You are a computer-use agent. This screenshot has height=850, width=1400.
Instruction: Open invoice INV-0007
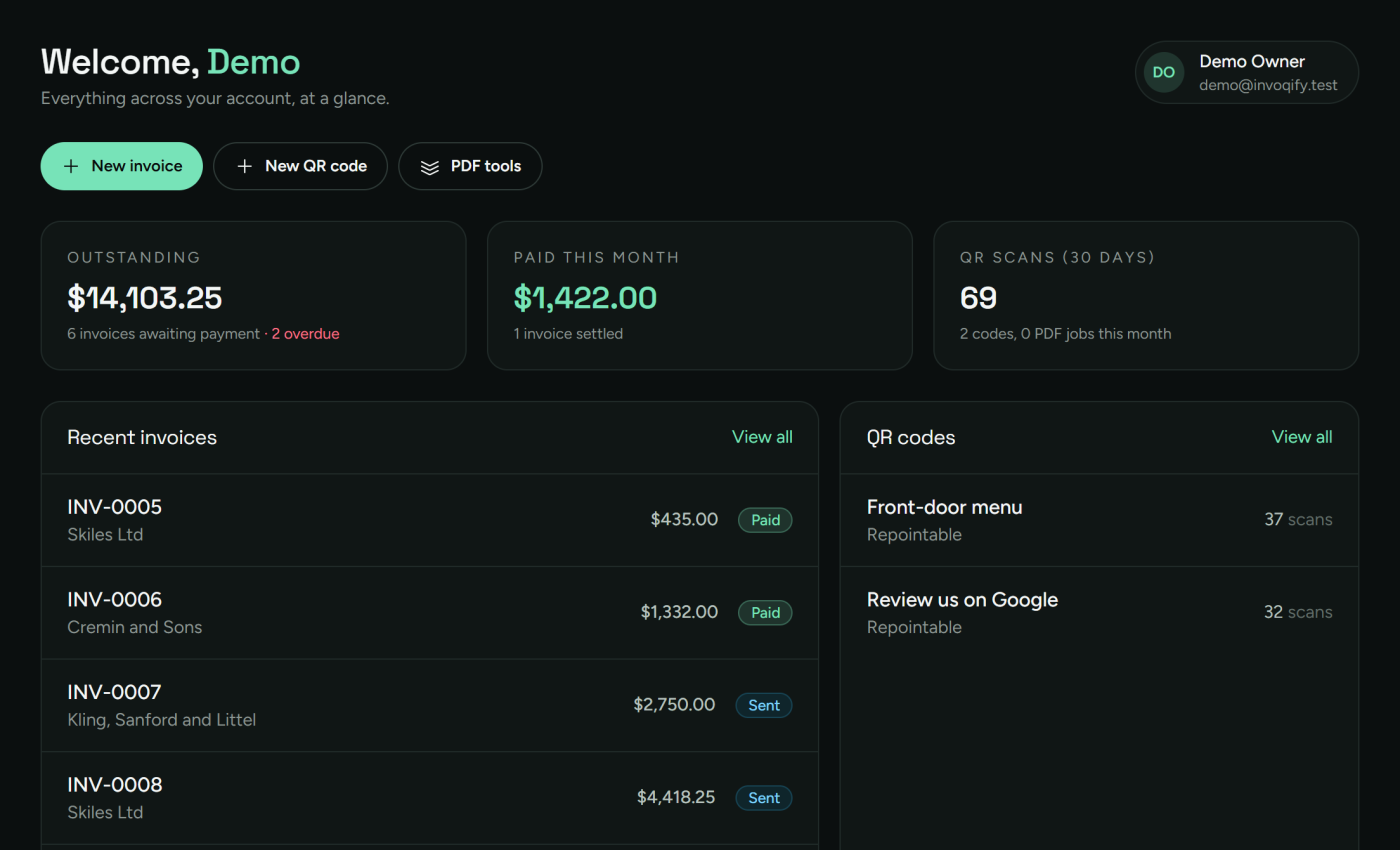pyautogui.click(x=430, y=705)
